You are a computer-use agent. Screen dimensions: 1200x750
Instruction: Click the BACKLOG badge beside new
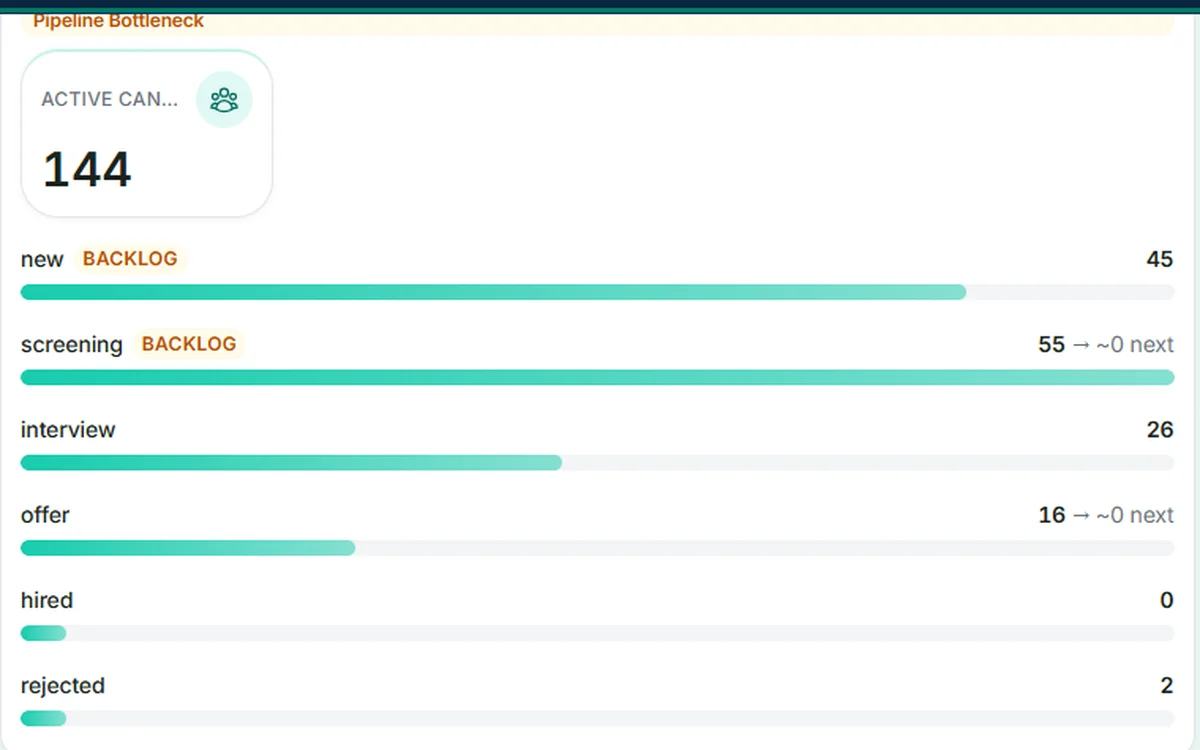pyautogui.click(x=130, y=259)
